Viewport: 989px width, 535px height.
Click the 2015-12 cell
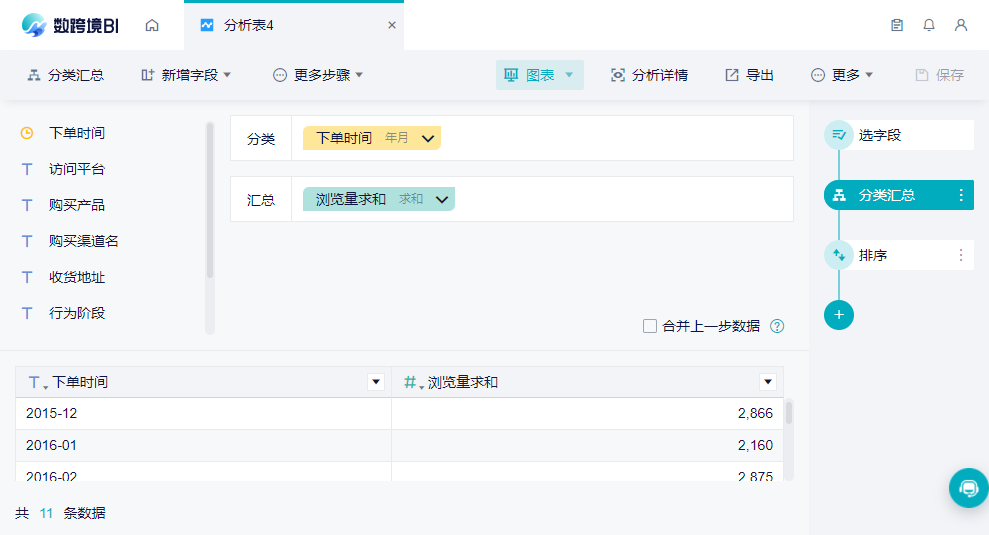pos(203,414)
